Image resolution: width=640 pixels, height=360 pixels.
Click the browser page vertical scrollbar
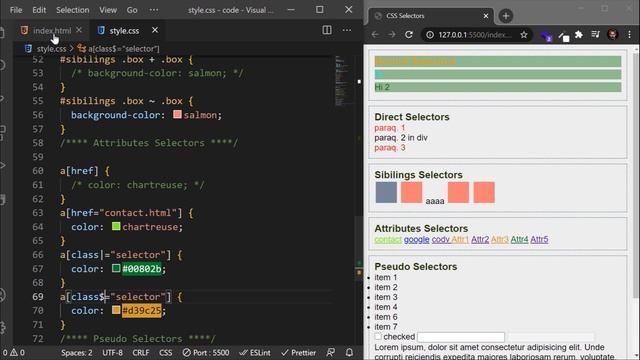[636, 176]
